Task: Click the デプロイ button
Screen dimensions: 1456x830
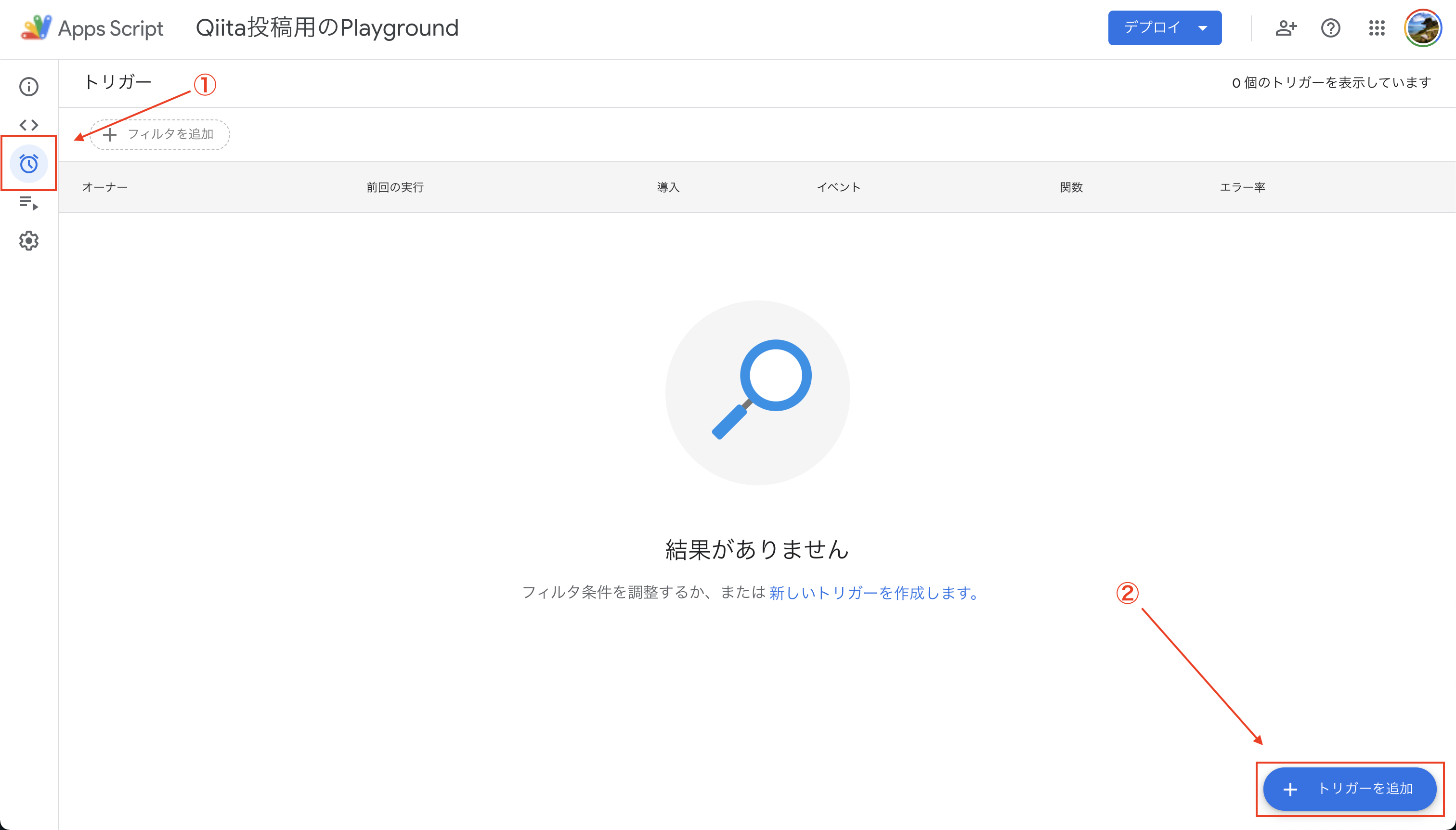Action: (x=1151, y=28)
